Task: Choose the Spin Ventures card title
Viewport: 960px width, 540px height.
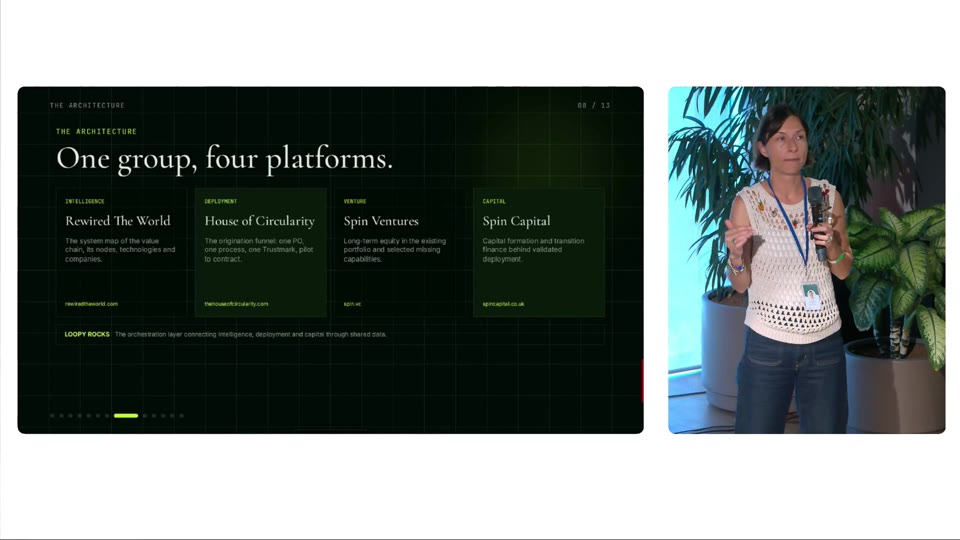Action: [x=381, y=221]
